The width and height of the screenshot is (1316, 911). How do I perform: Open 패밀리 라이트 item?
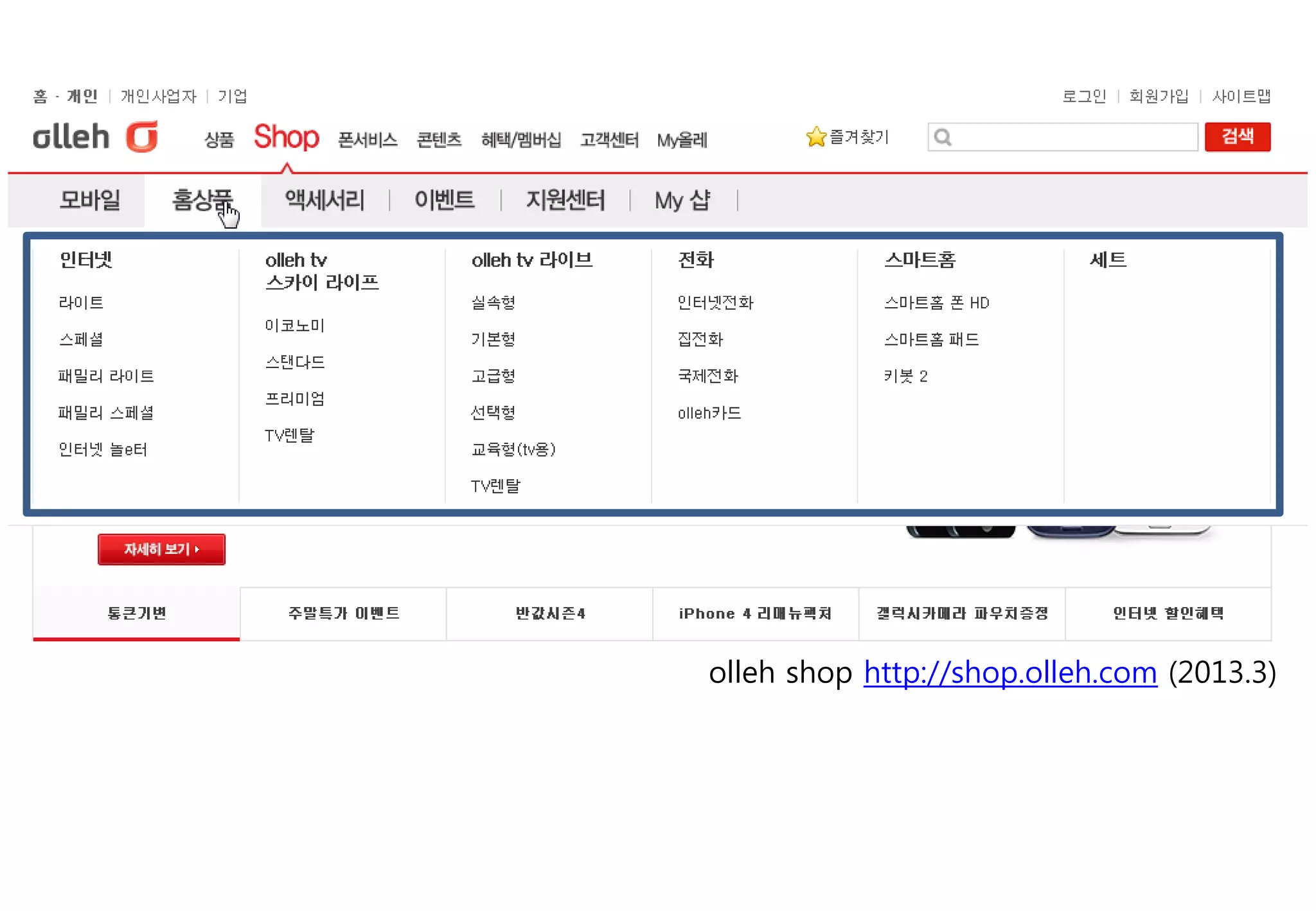click(106, 376)
